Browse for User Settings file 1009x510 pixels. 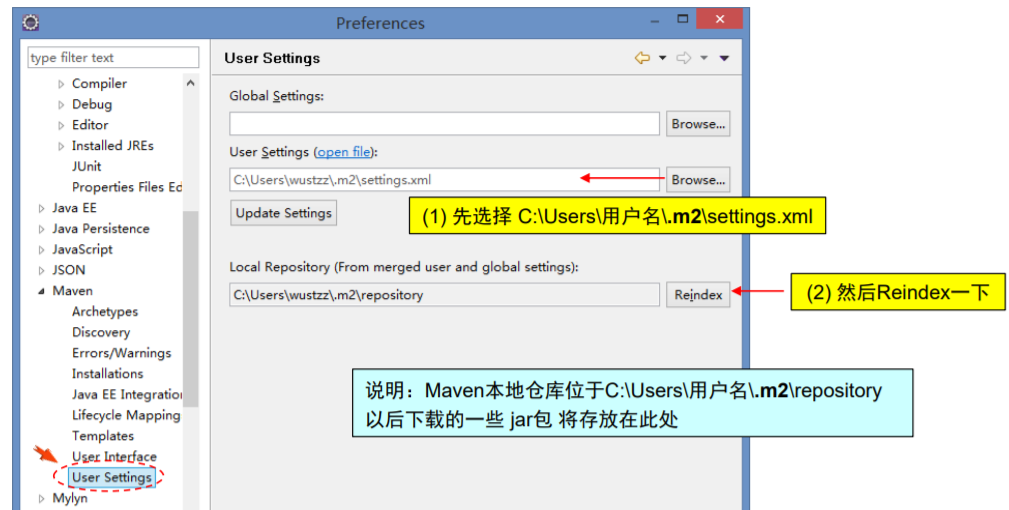tap(698, 179)
